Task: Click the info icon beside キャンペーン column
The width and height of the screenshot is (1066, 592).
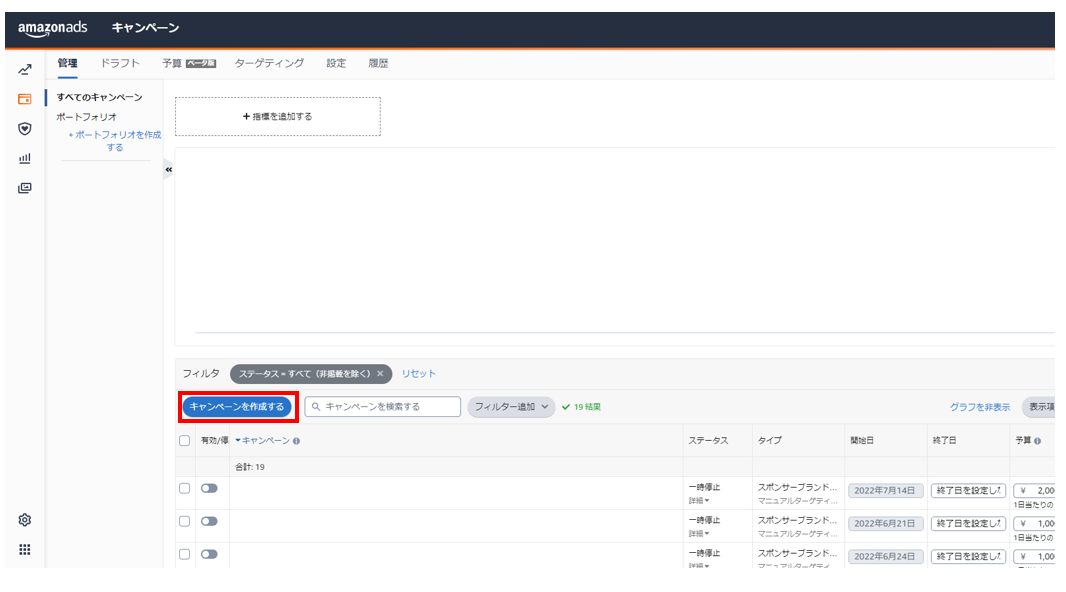Action: (296, 441)
